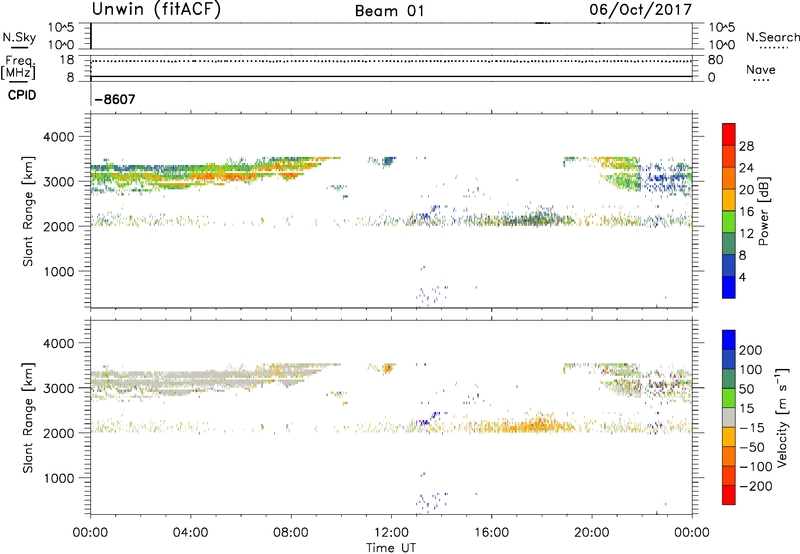Screen dimensions: 800x554
Task: Click the red bottom segment of the Velocity colorbar
Action: click(729, 495)
